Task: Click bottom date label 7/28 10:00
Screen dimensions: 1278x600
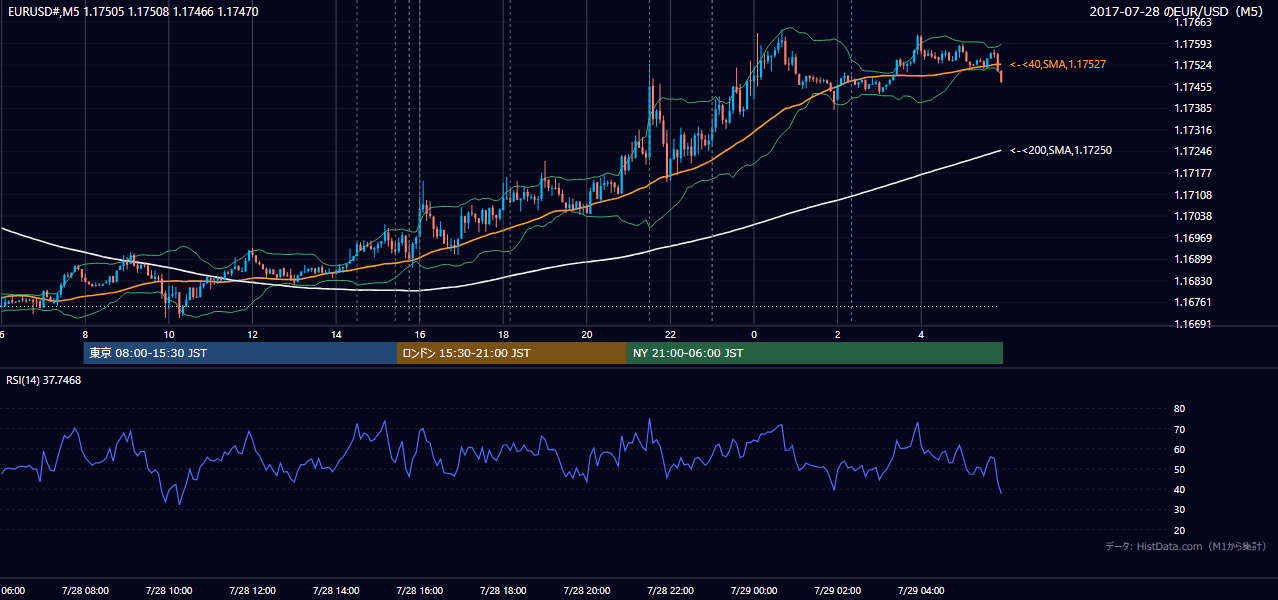Action: tap(168, 591)
